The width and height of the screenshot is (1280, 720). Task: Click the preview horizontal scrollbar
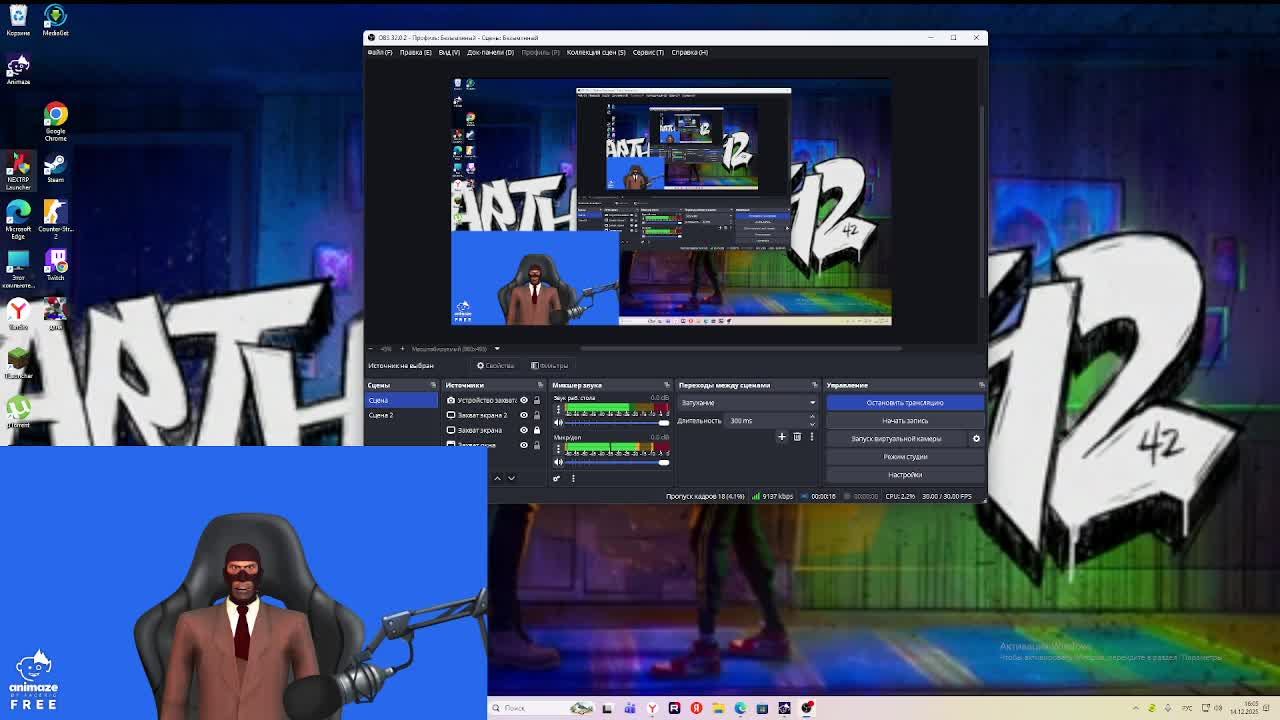[x=740, y=349]
